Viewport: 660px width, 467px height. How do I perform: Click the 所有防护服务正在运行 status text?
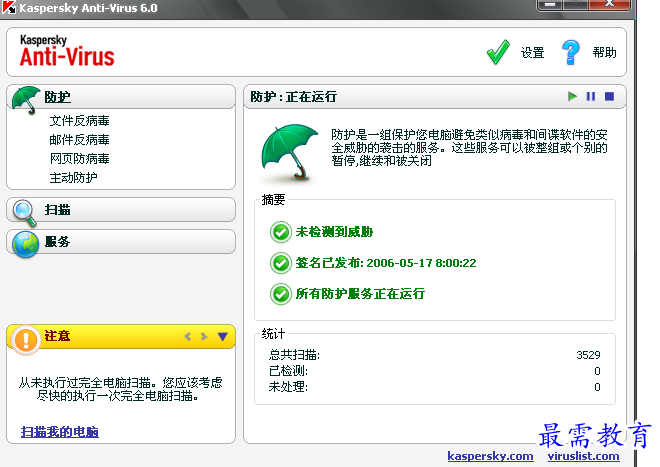pos(360,294)
